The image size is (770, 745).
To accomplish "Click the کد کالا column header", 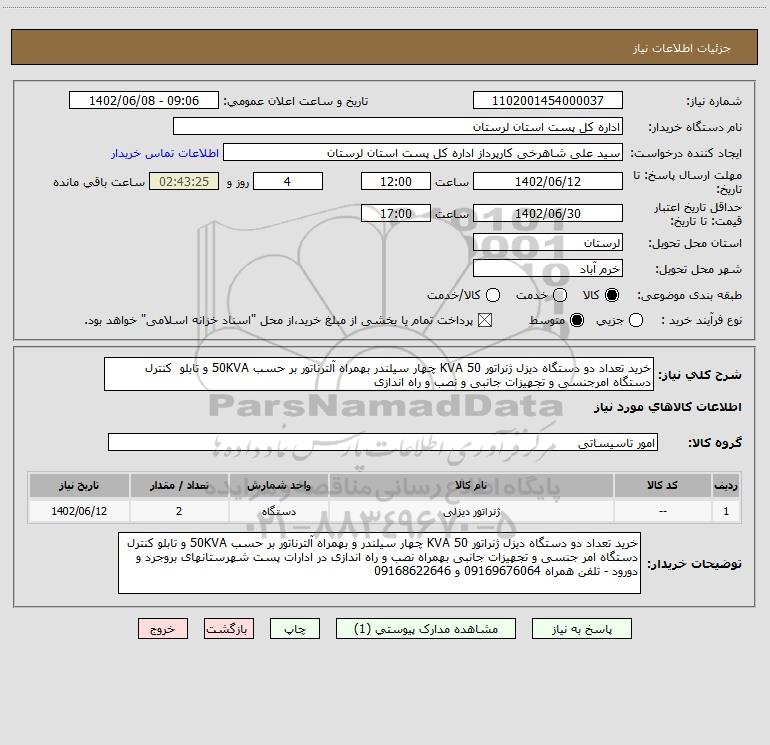I will click(x=662, y=485).
